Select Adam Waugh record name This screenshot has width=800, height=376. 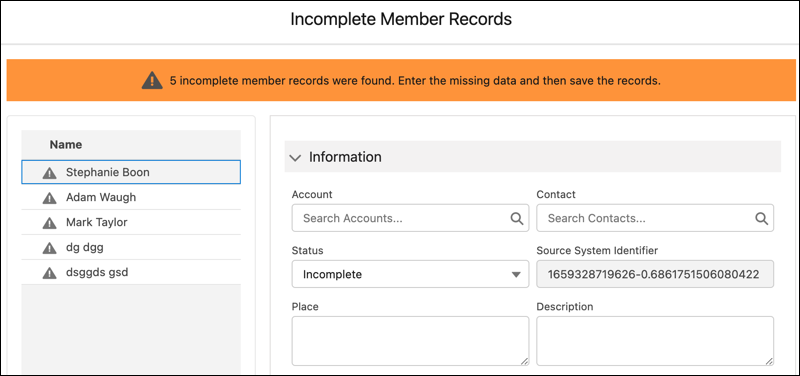[101, 197]
